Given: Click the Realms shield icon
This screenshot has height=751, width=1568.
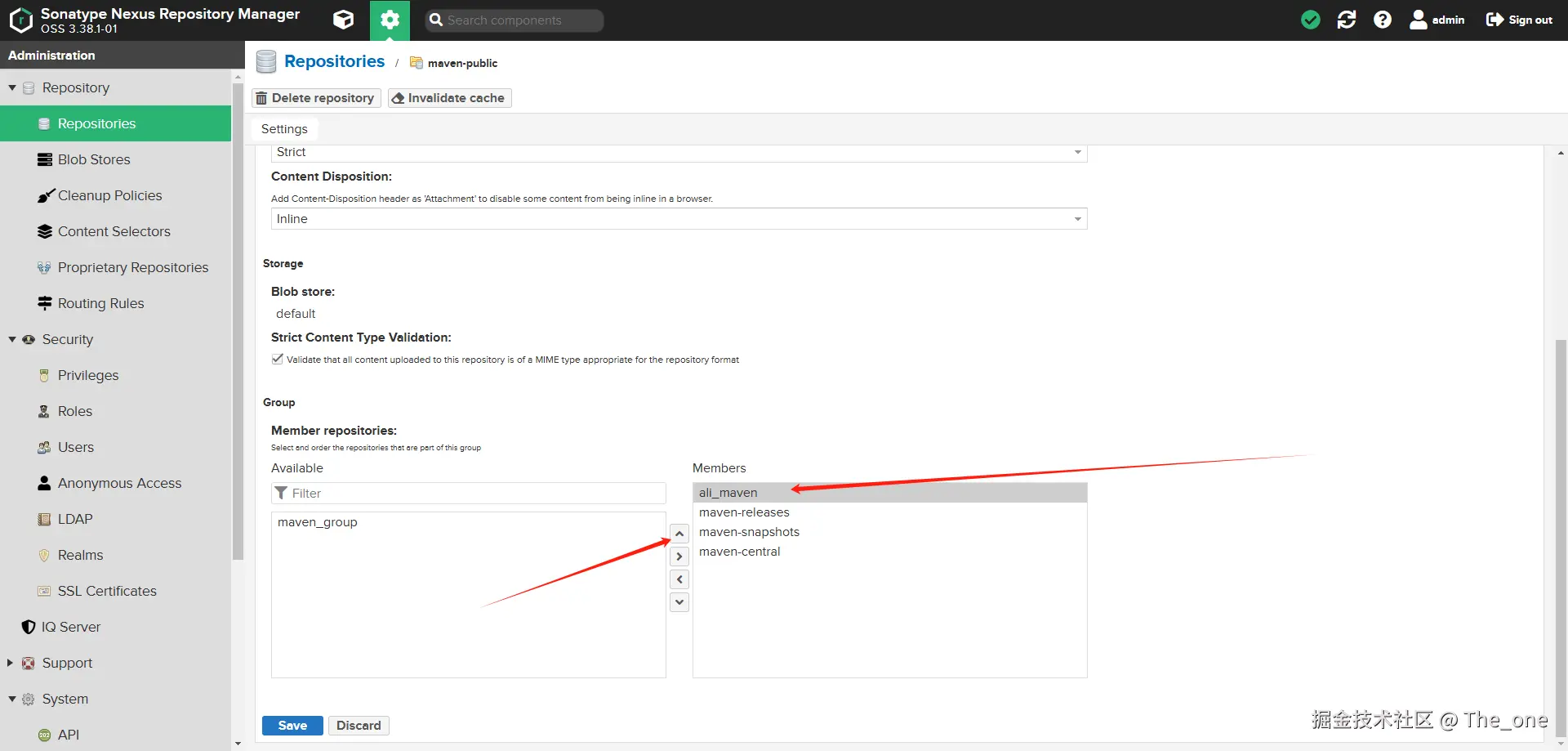Looking at the screenshot, I should [44, 555].
